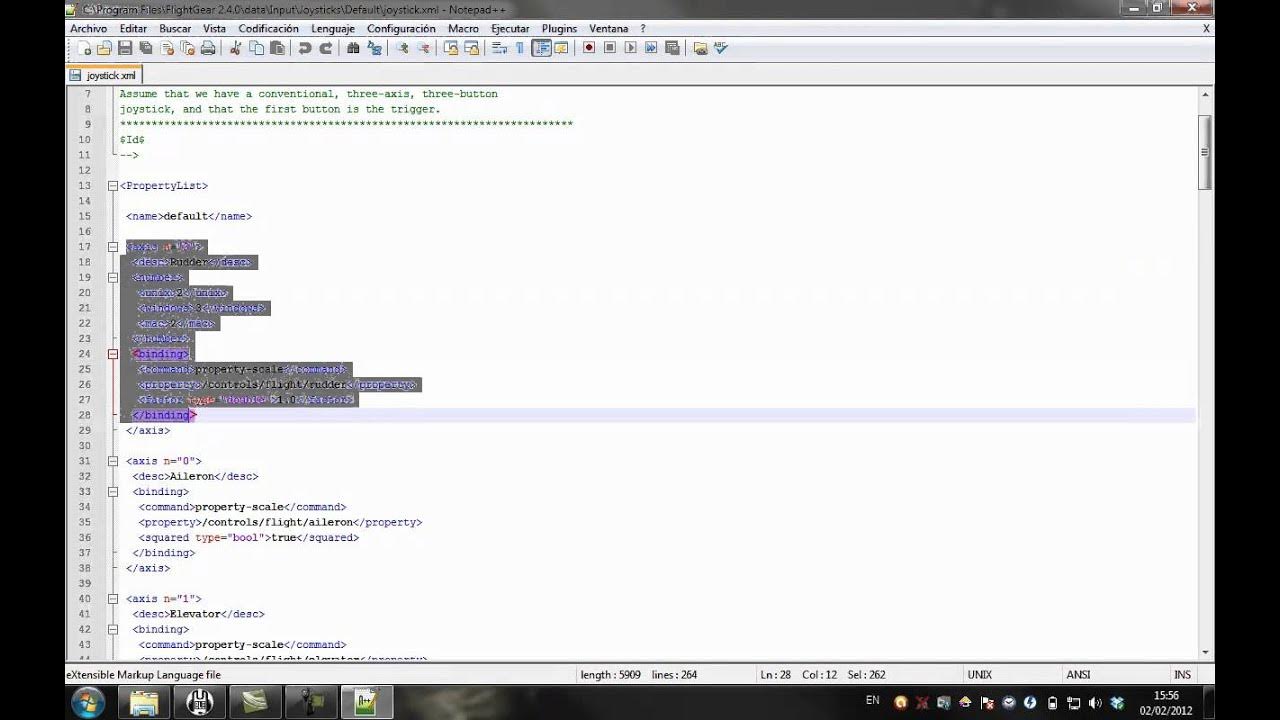
Task: Toggle word wrap in toolbar
Action: [499, 48]
